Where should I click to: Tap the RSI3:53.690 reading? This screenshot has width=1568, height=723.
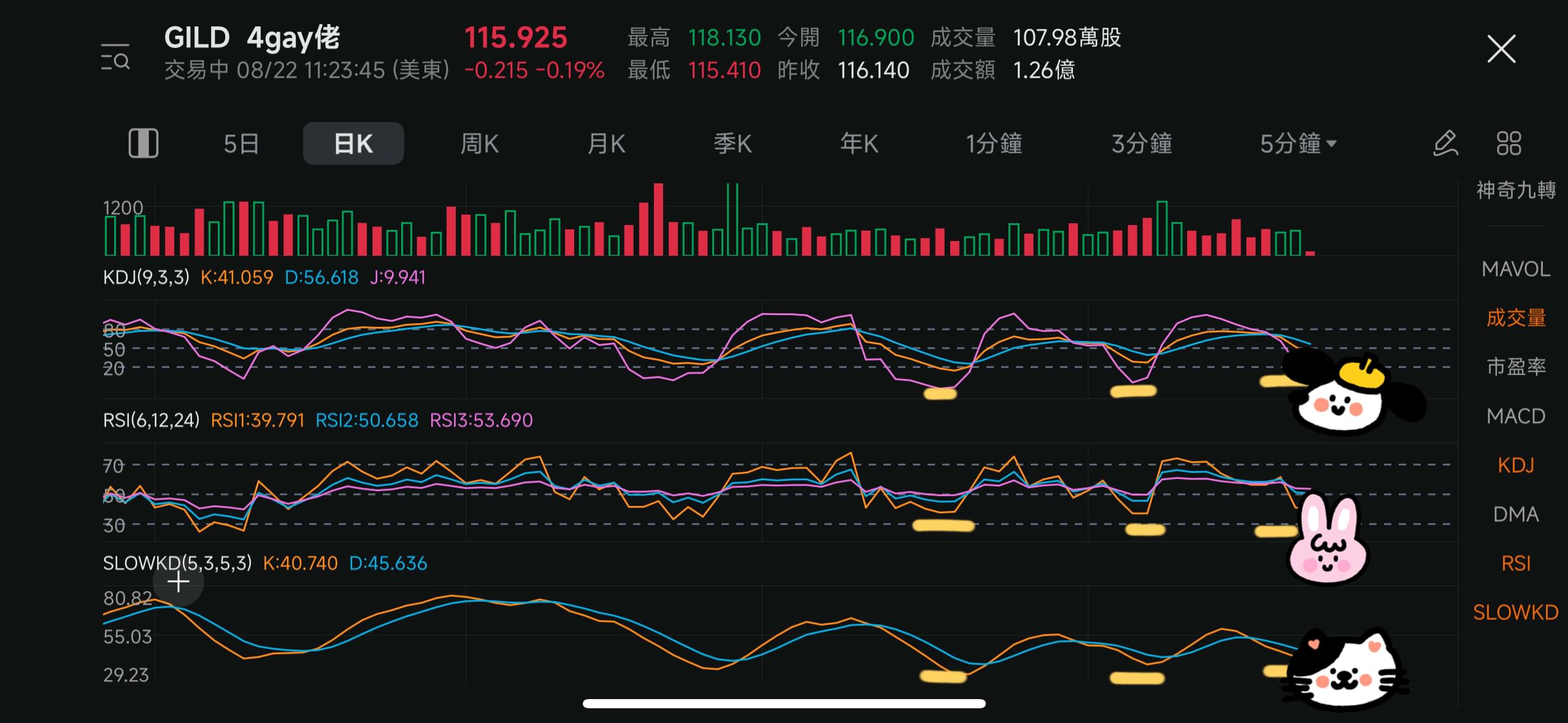coord(482,420)
